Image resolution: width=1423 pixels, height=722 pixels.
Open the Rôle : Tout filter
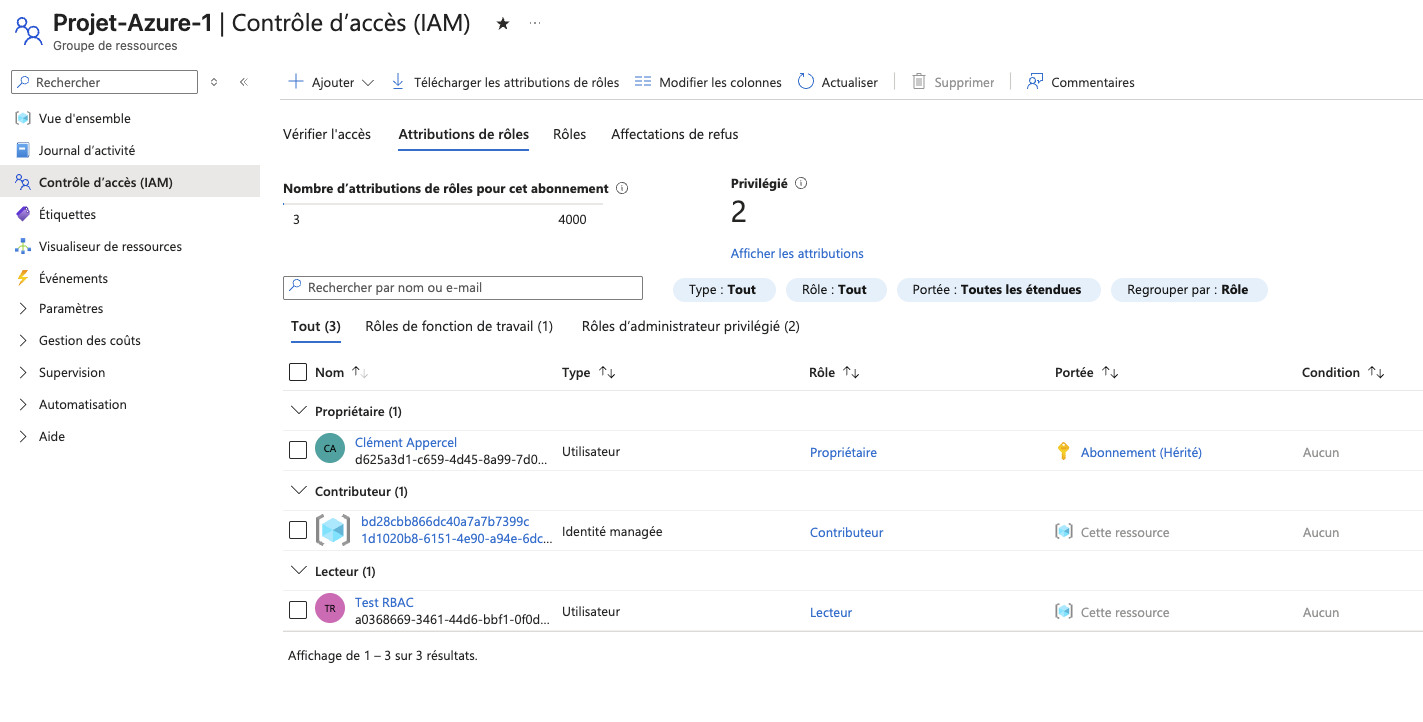tap(834, 289)
